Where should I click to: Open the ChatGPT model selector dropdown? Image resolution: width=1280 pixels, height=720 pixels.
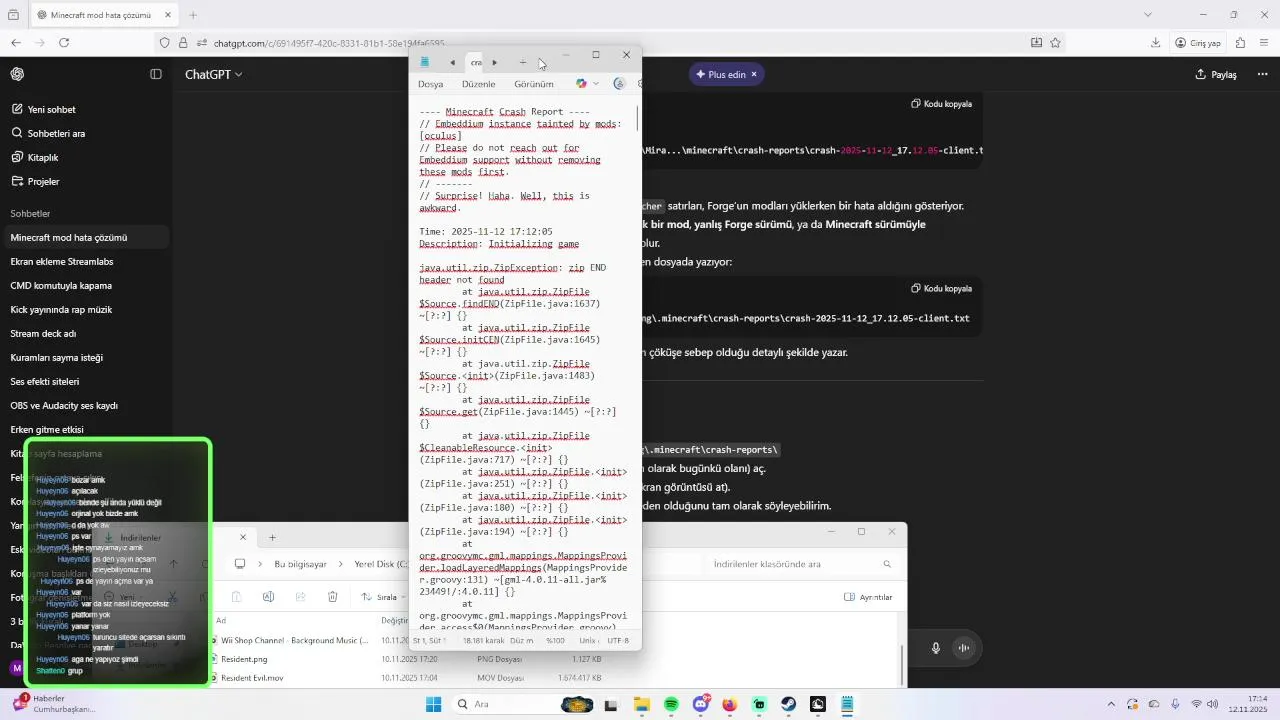(x=213, y=75)
